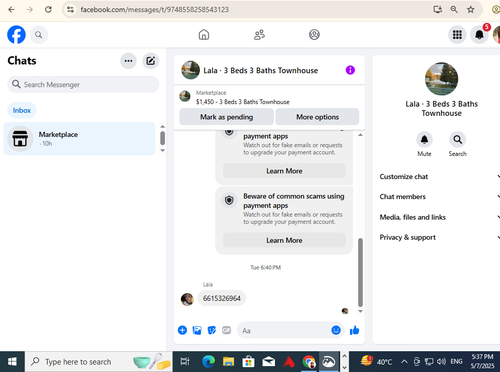Viewport: 500px width, 372px height.
Task: Mute this conversation bell icon
Action: coord(424,140)
